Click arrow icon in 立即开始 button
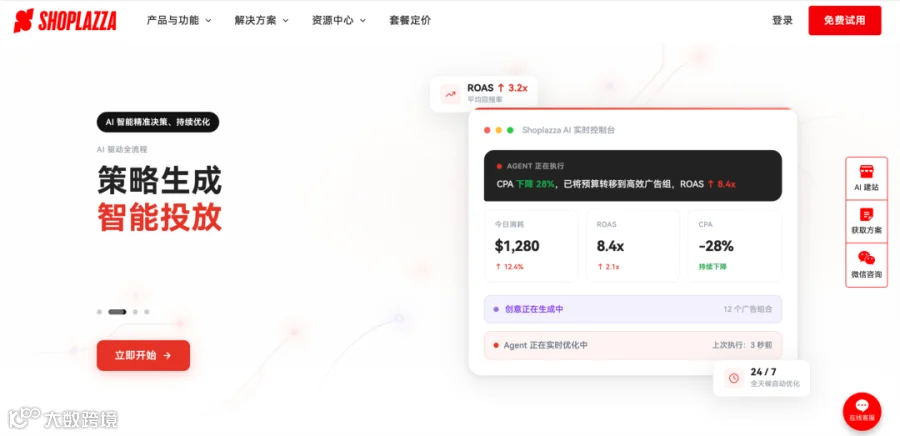The height and width of the screenshot is (436, 900). coord(167,356)
